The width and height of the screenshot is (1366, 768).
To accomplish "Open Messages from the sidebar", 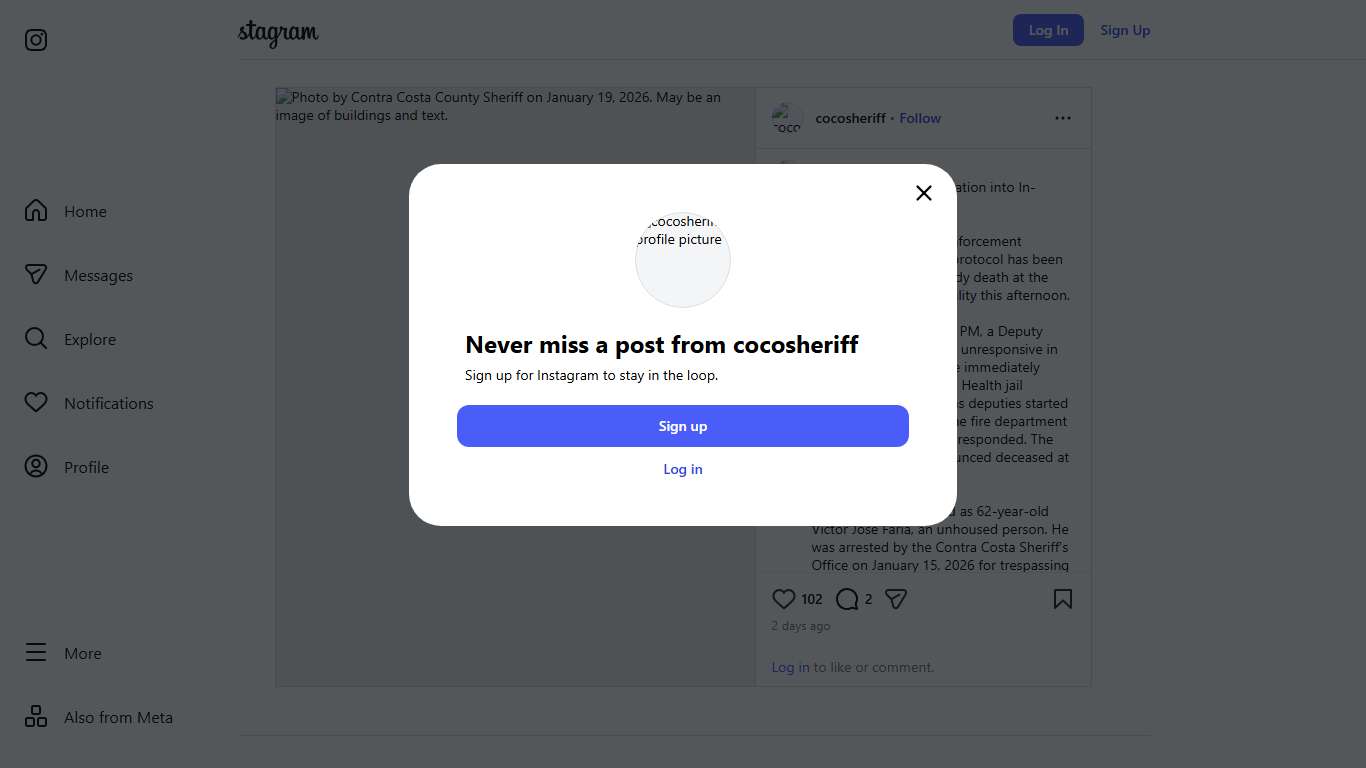I will click(98, 275).
